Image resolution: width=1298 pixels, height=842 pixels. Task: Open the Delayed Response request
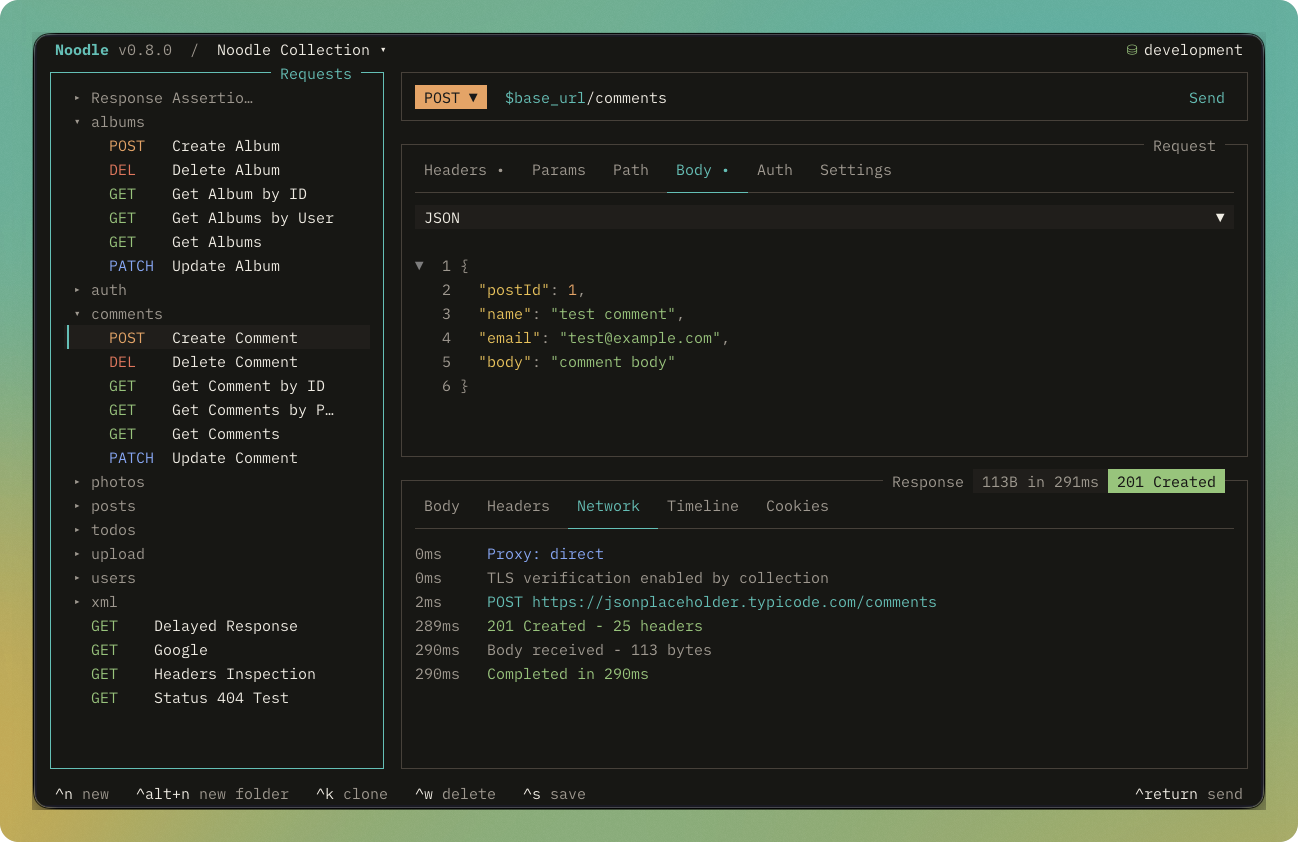[x=218, y=626]
